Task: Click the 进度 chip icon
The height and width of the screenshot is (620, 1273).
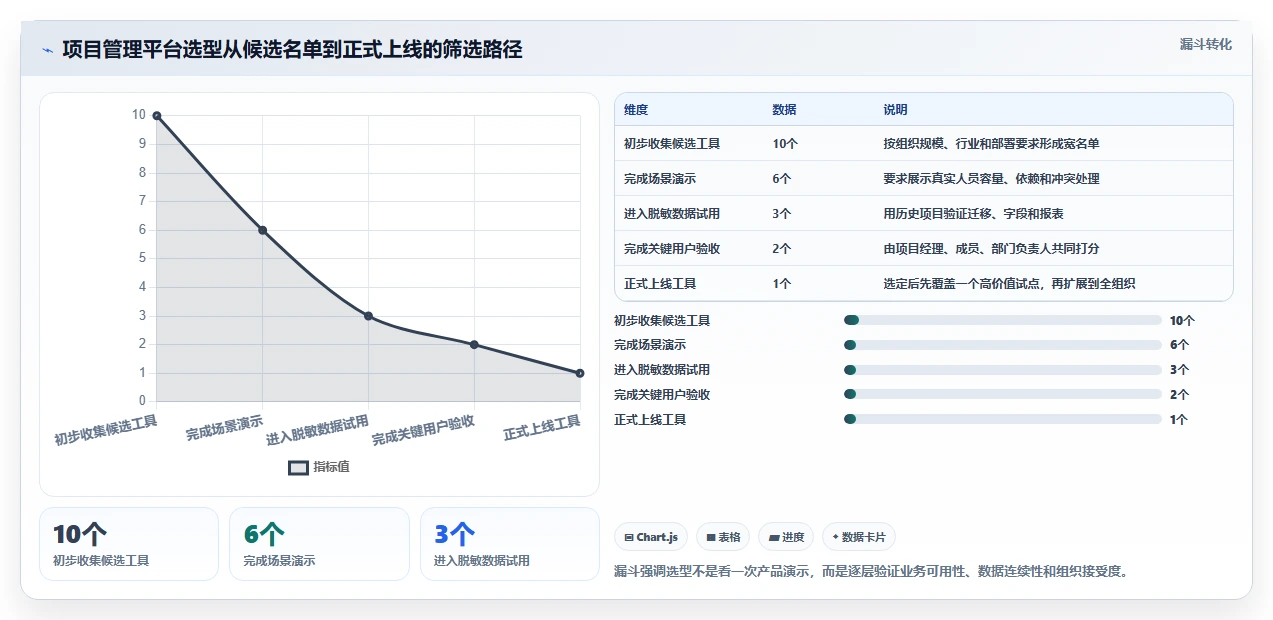Action: pos(773,538)
